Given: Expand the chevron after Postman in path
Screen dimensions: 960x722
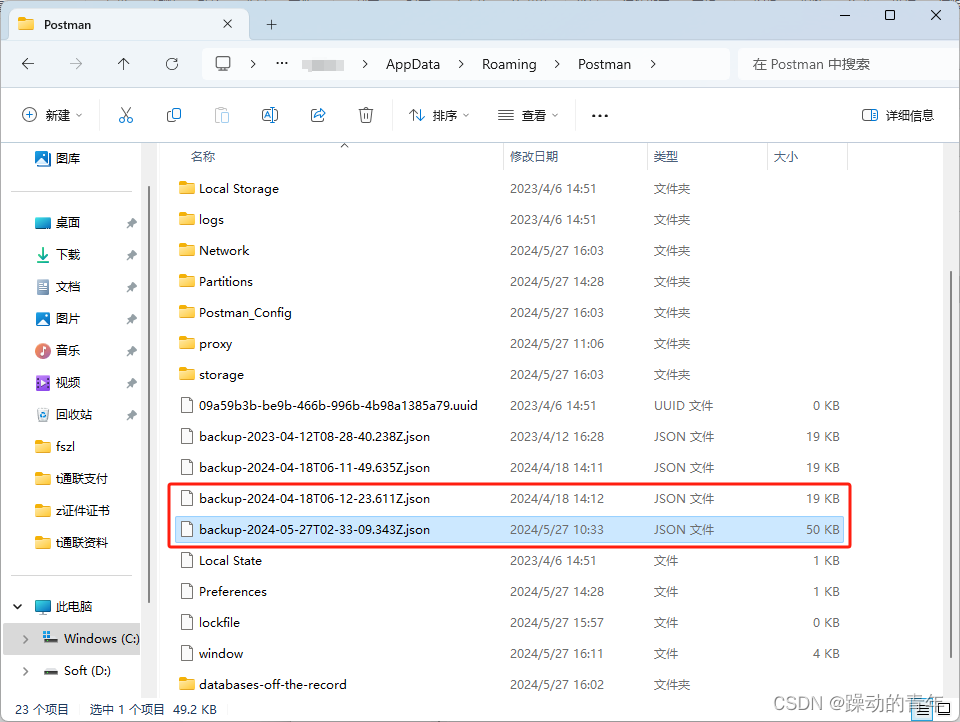Looking at the screenshot, I should point(653,64).
